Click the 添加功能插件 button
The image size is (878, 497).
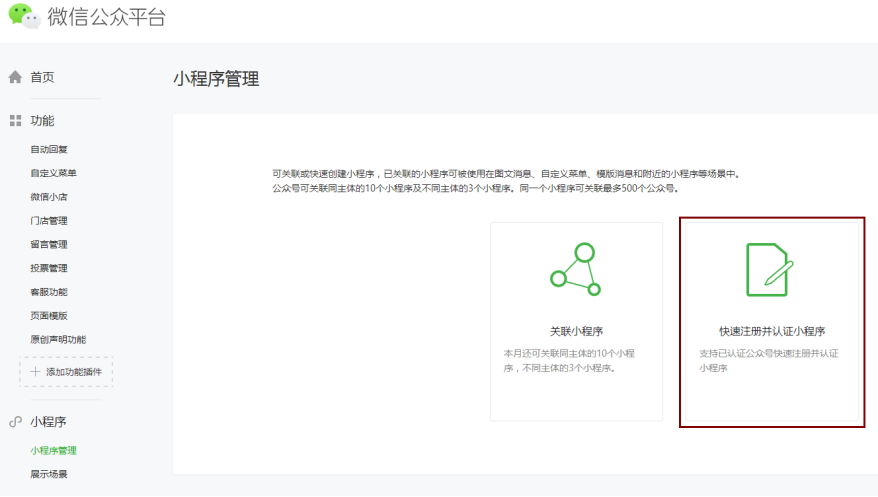pyautogui.click(x=66, y=372)
